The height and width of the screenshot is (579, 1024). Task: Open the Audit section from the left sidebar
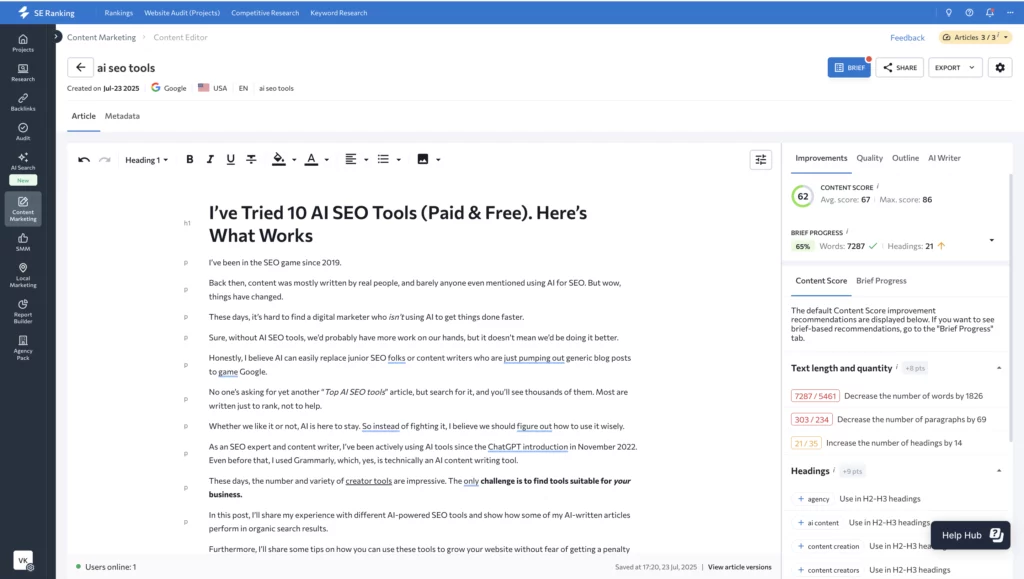(22, 130)
